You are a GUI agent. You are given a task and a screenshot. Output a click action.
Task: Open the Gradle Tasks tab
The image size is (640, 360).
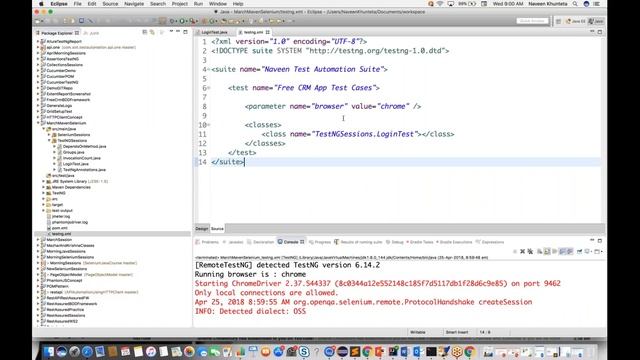point(419,242)
